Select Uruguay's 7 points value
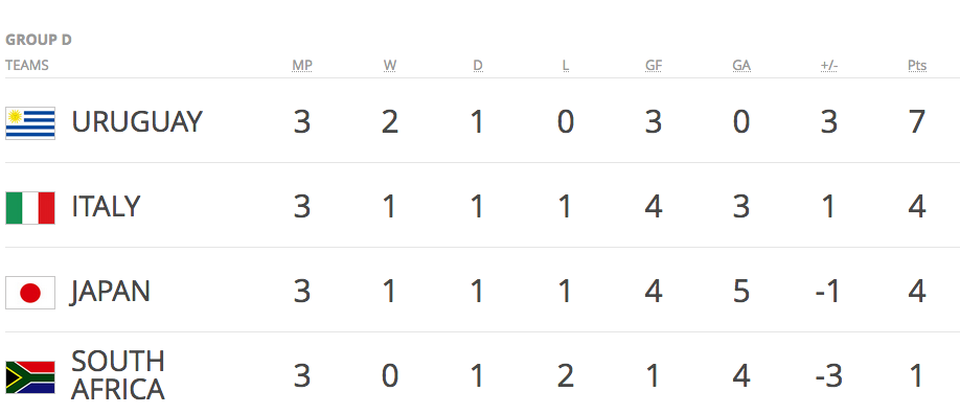This screenshot has width=960, height=414. click(x=917, y=122)
